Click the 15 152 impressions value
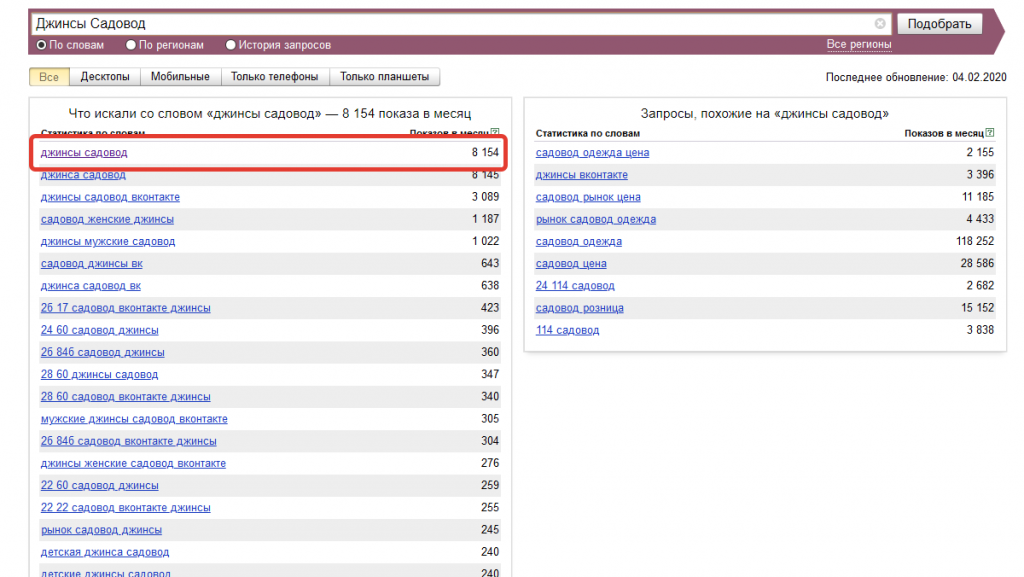This screenshot has width=1024, height=577. point(978,307)
